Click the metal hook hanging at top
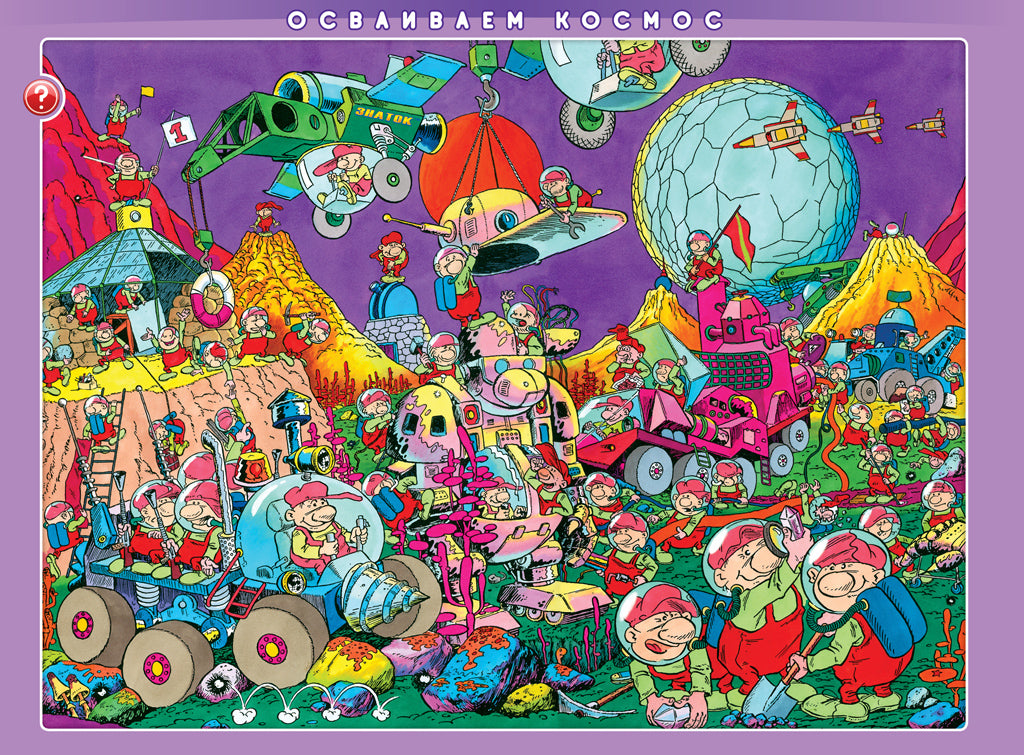Screen dimensions: 1024x755 (489, 97)
